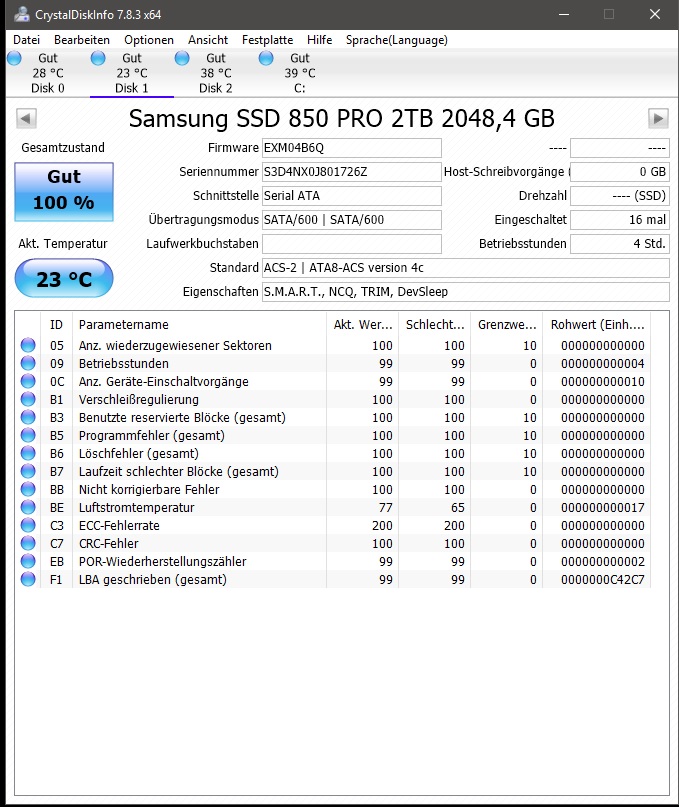The width and height of the screenshot is (679, 807).
Task: Click the Parametername column header
Action: coord(199,325)
